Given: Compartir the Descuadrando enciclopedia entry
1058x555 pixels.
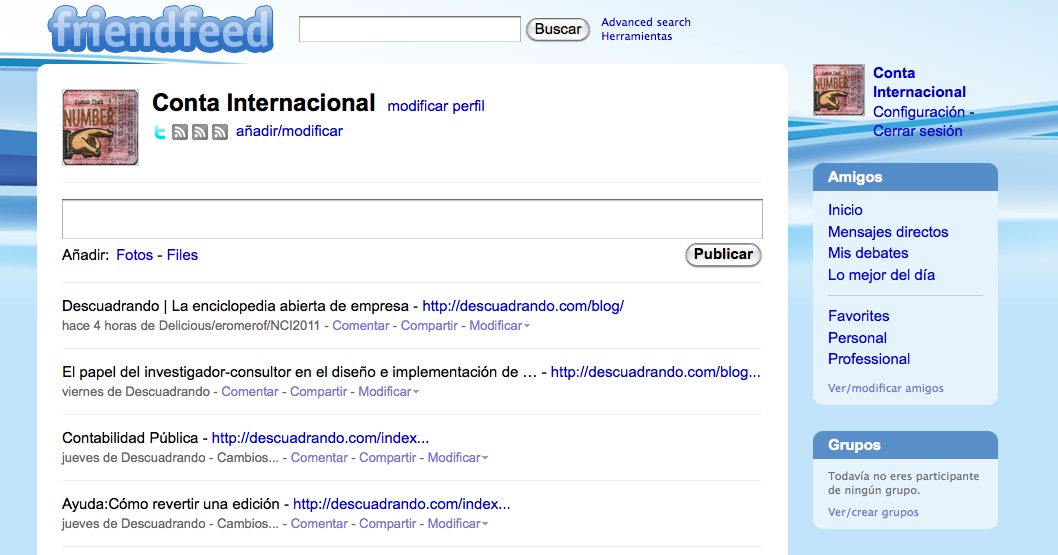Looking at the screenshot, I should (x=429, y=326).
